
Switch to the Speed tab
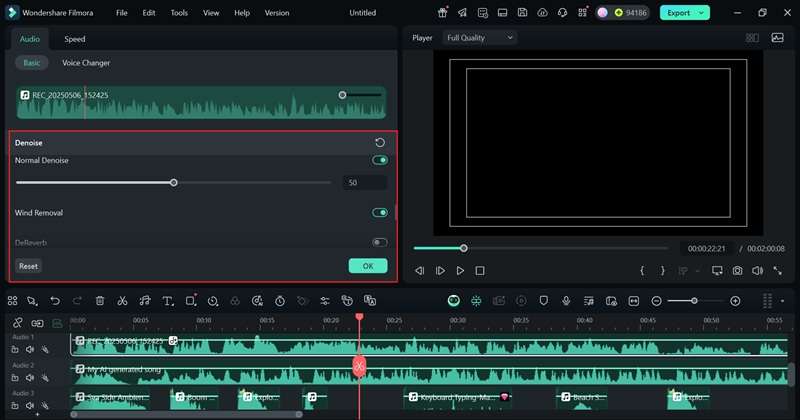tap(74, 39)
